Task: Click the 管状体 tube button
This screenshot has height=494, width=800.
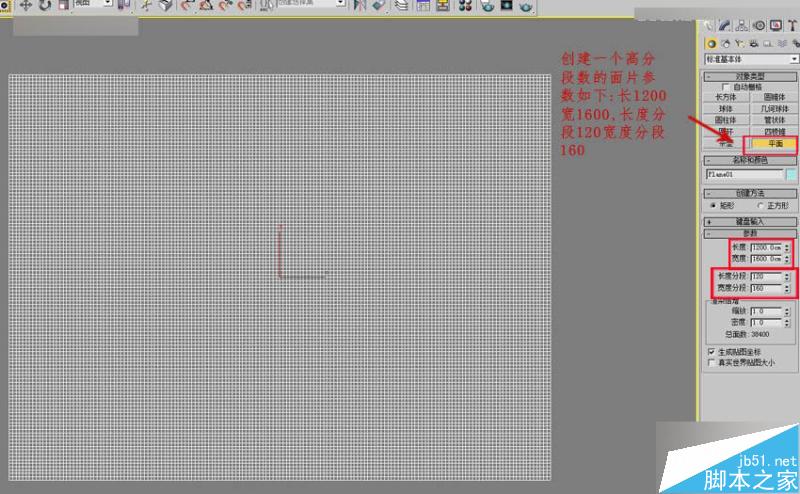Action: (774, 120)
